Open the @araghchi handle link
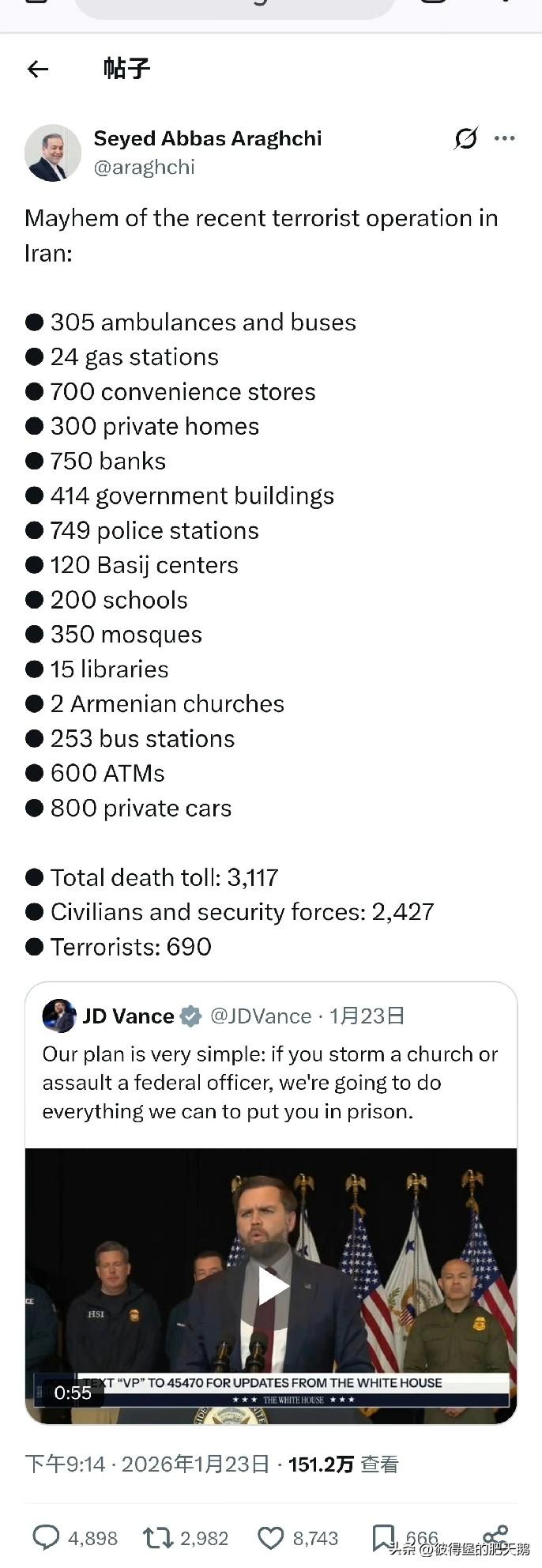Viewport: 542px width, 1568px height. [144, 167]
